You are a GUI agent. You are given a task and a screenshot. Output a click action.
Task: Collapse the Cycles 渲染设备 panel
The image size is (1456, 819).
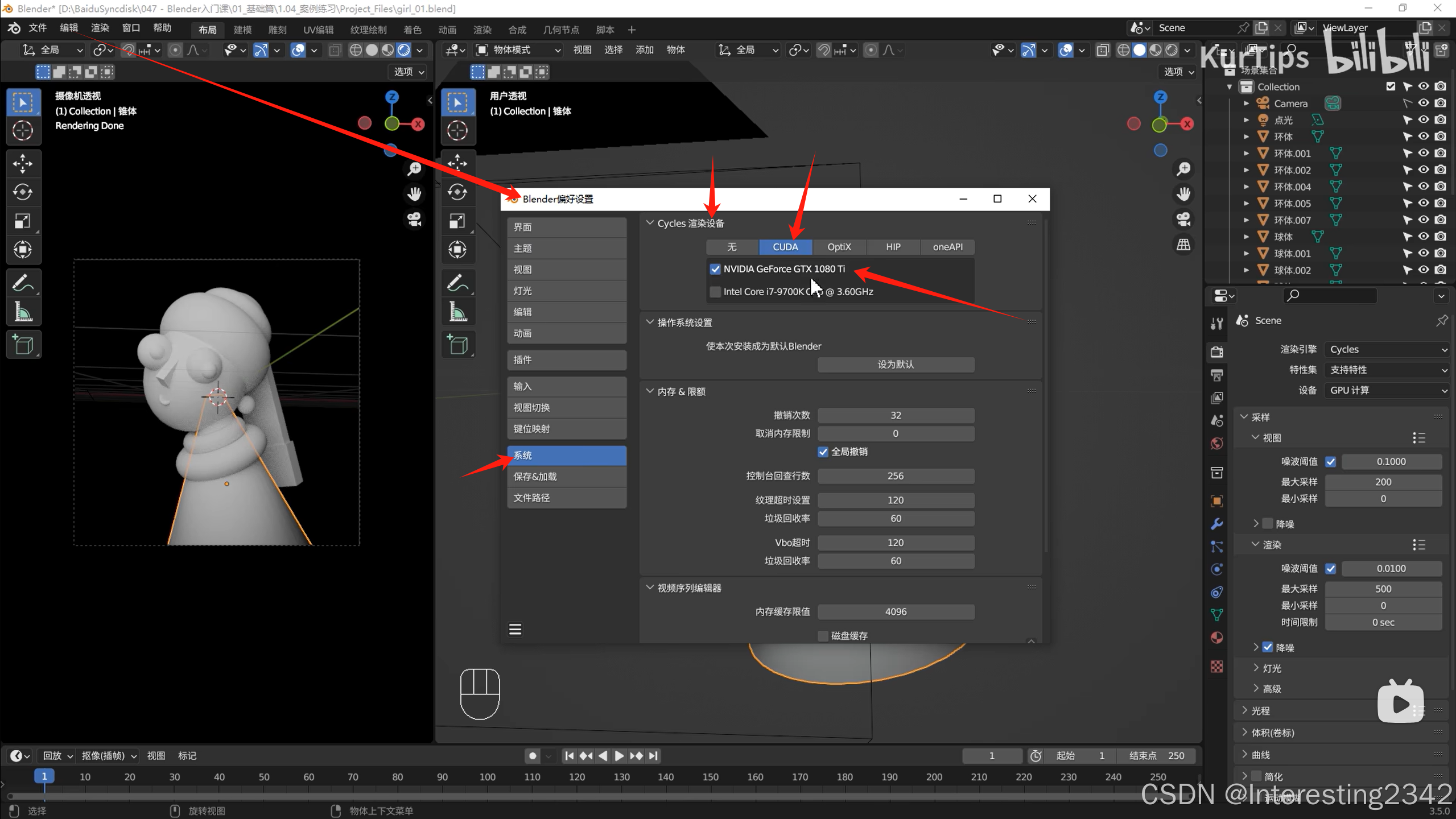650,223
